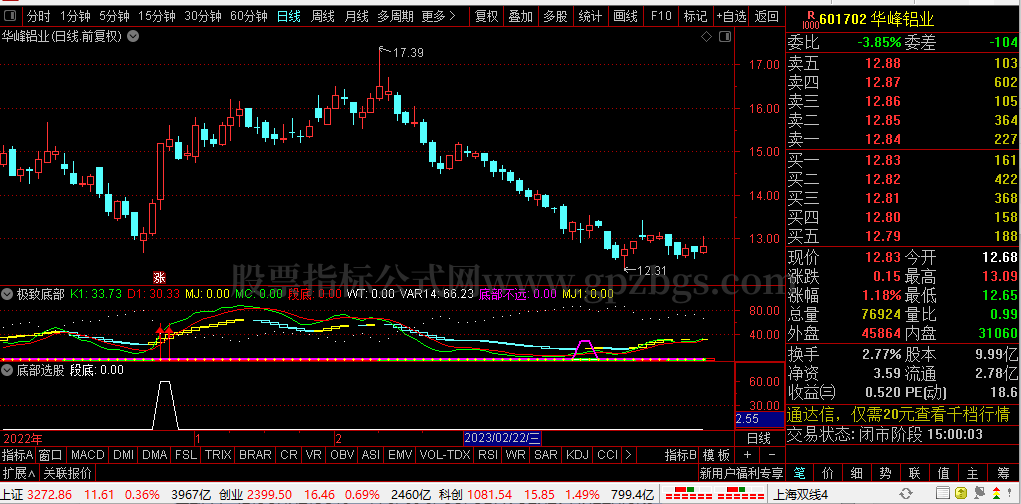Switch to the 分时 chart
The image size is (1021, 504).
tap(38, 16)
